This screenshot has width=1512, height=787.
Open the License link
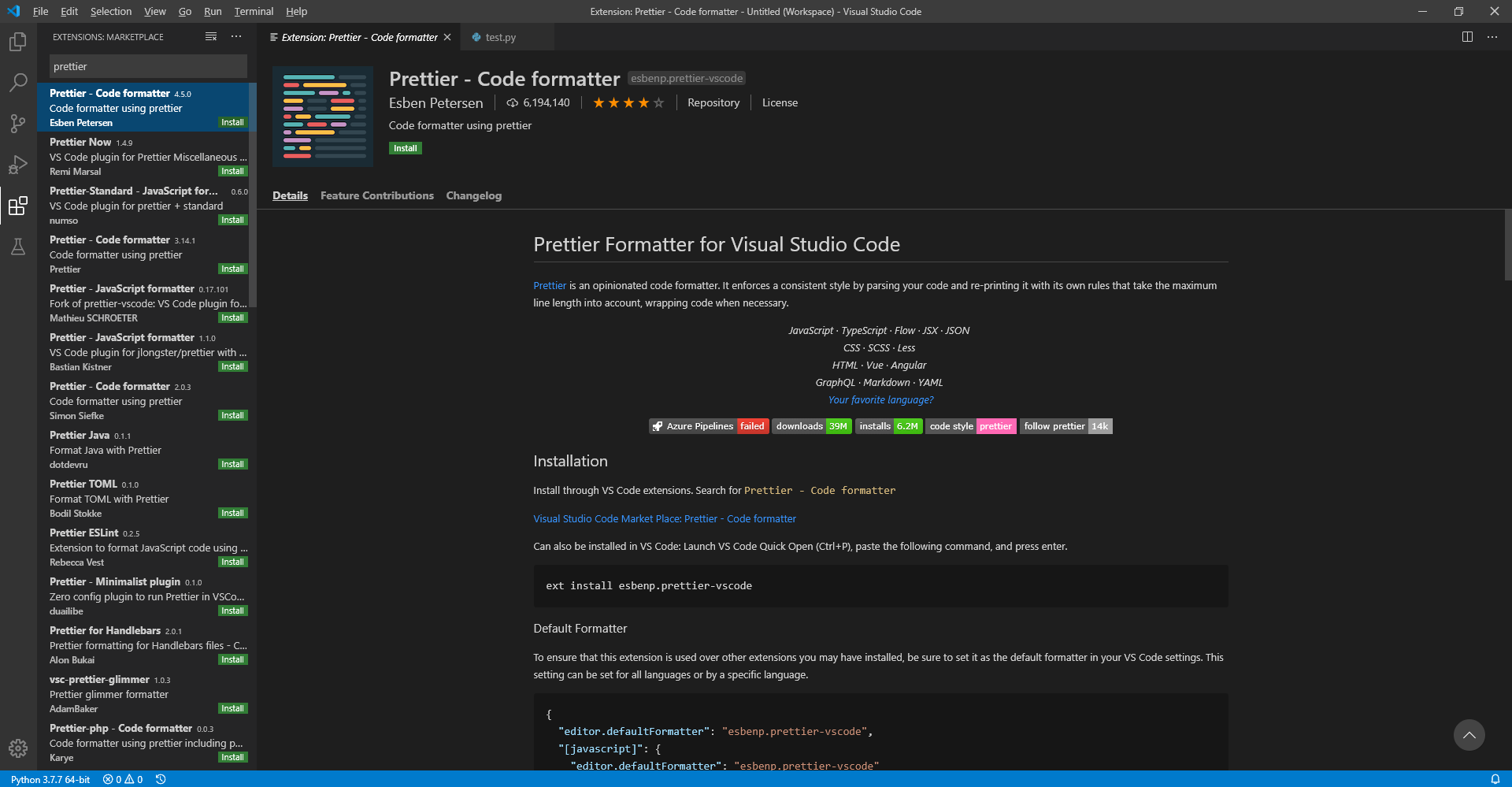[780, 103]
